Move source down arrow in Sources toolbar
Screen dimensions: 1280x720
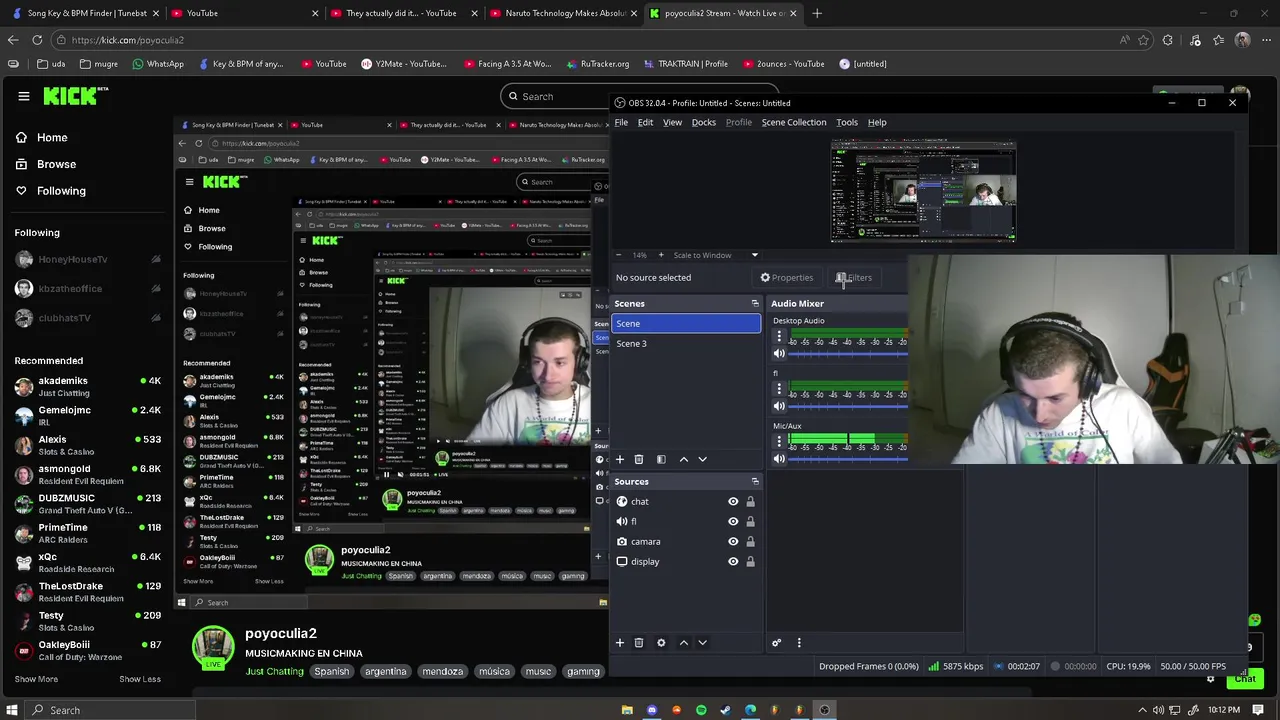(702, 643)
